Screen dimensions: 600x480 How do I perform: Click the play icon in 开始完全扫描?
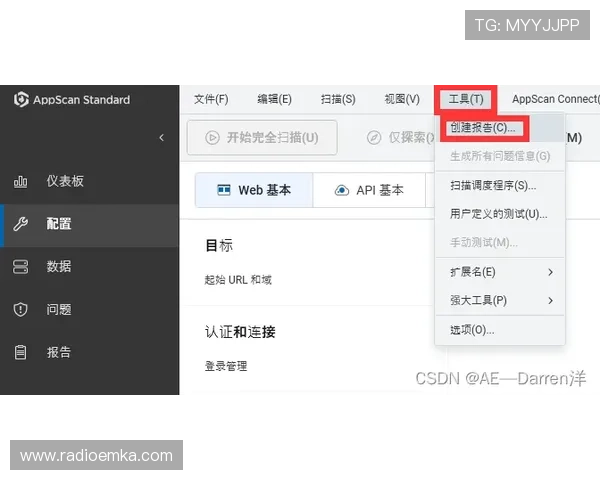pos(212,137)
